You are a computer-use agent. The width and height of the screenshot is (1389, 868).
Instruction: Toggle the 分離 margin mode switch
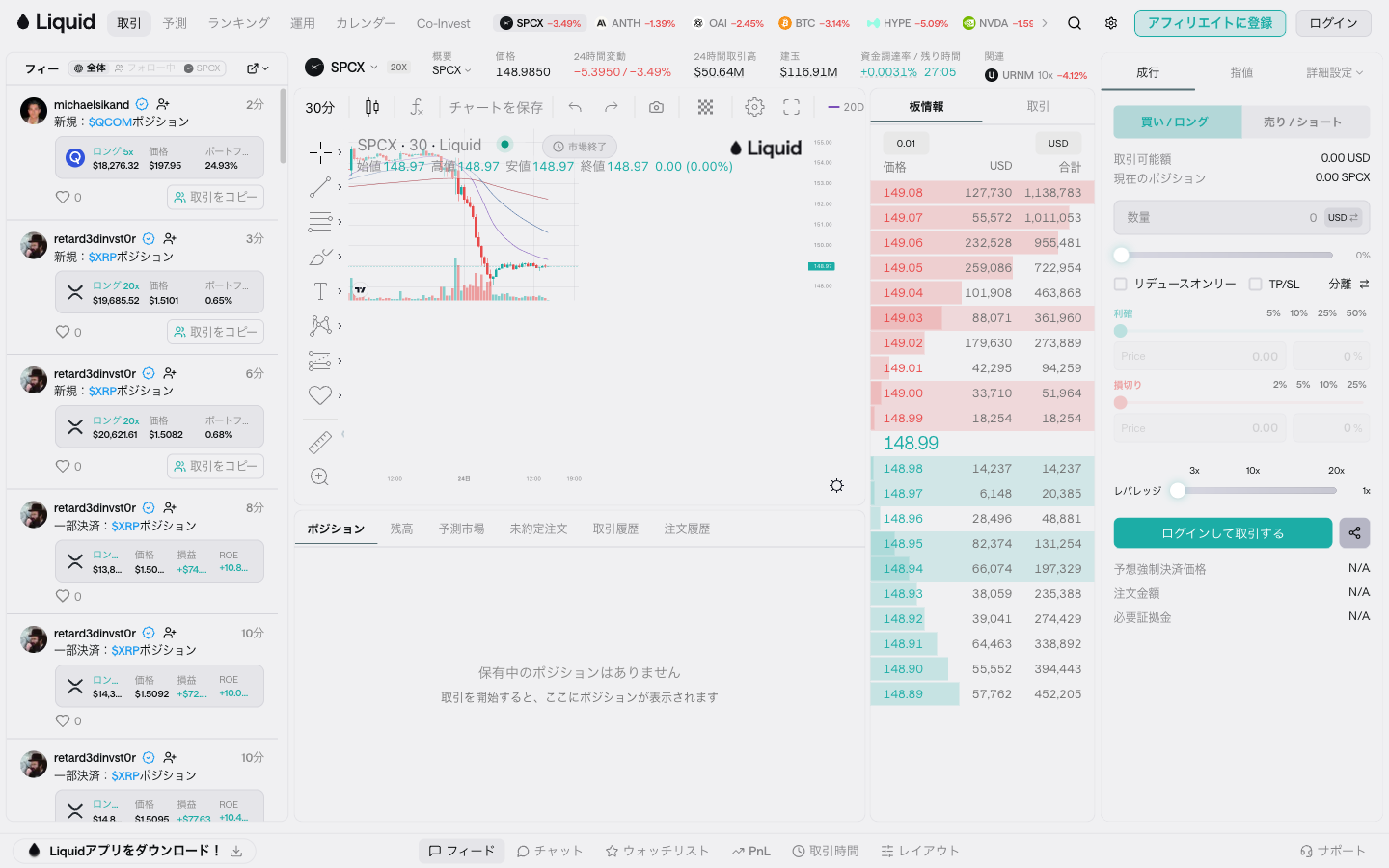[x=1348, y=284]
